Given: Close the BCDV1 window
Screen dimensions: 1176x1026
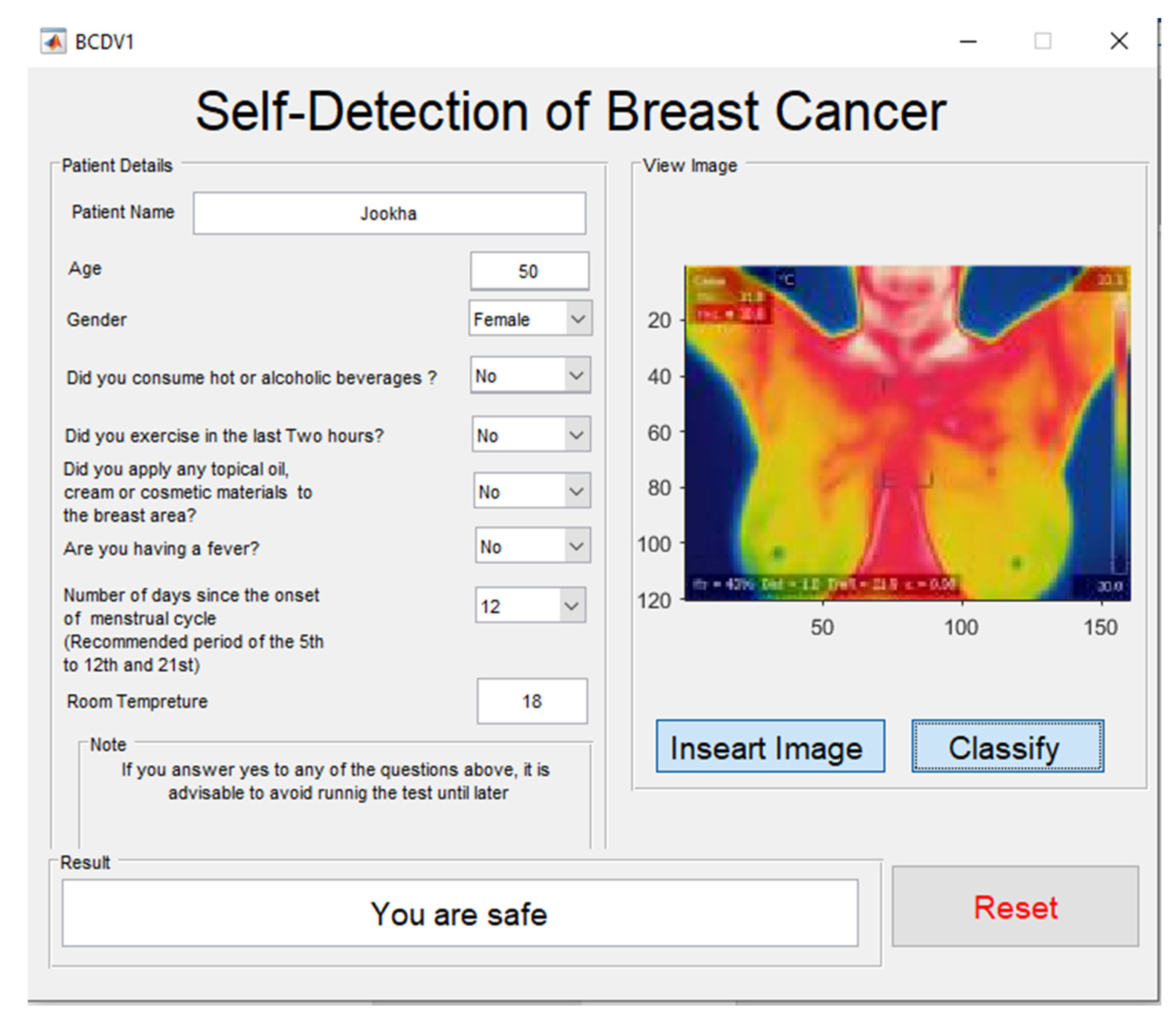Looking at the screenshot, I should [x=1119, y=41].
